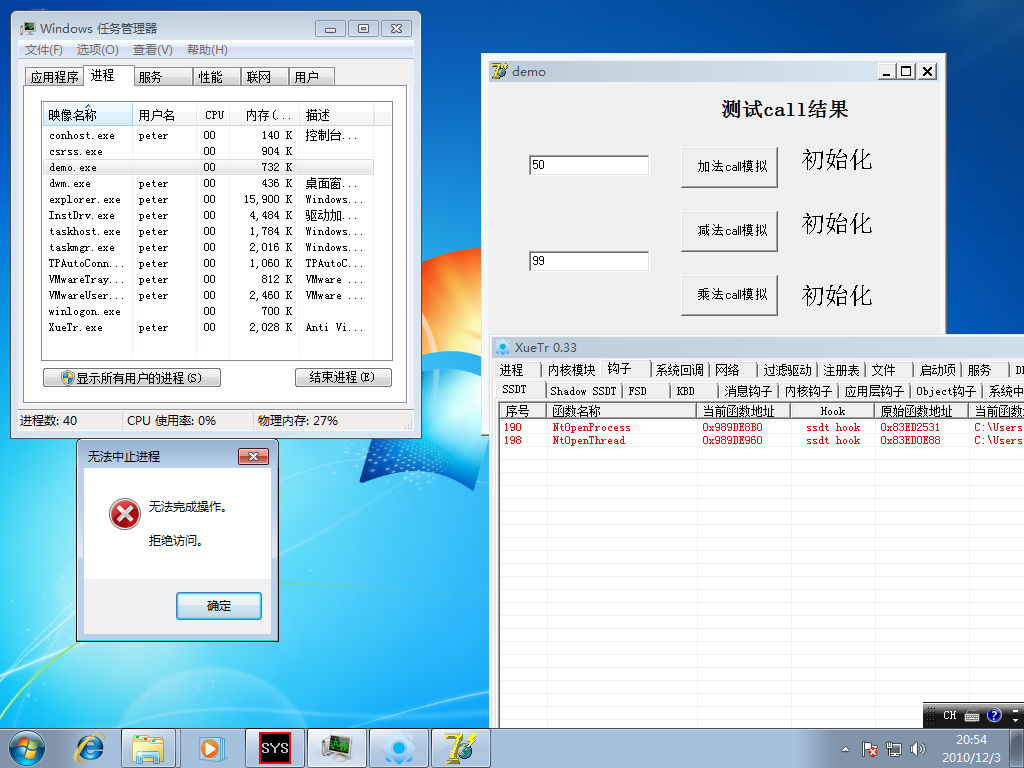Focus the input field containing 50
The width and height of the screenshot is (1024, 768).
588,165
